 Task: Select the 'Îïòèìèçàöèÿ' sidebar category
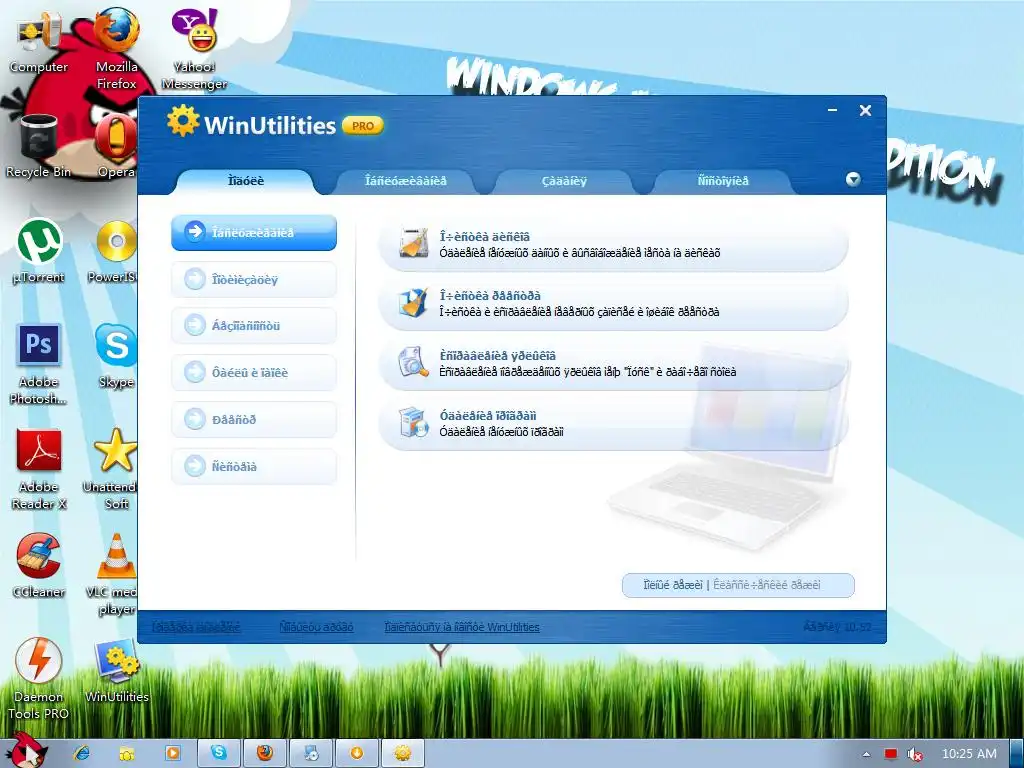click(x=254, y=280)
